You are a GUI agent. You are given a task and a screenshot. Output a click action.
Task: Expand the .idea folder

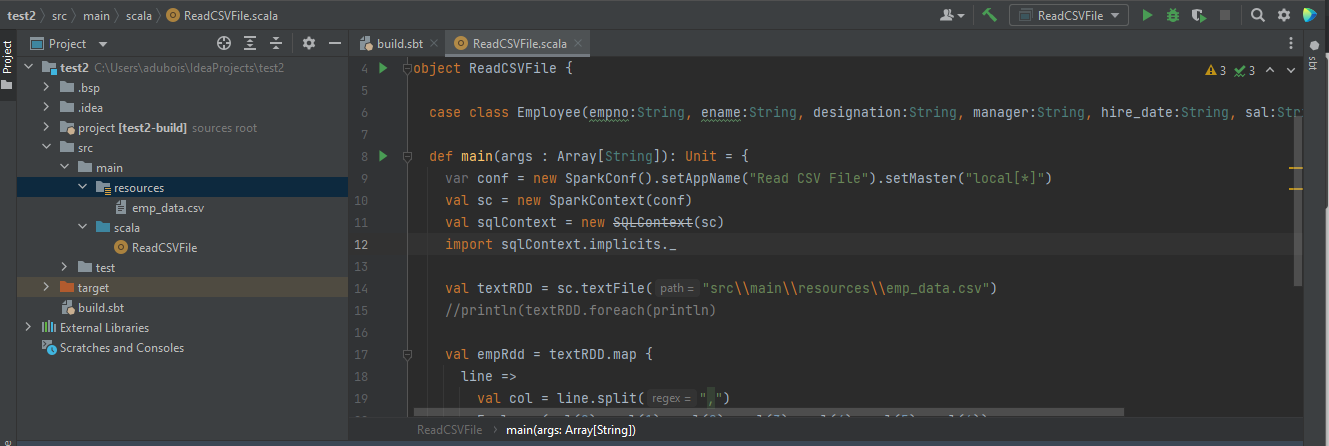[x=46, y=107]
